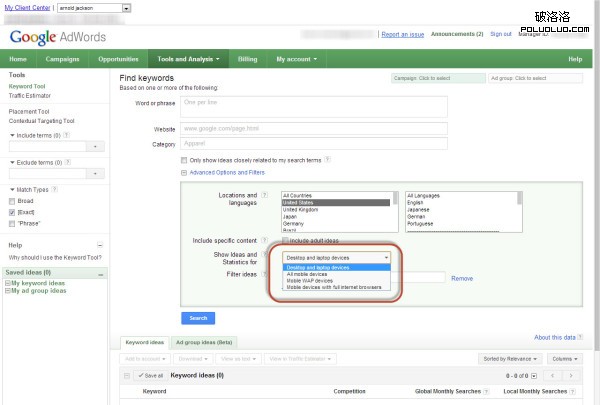Click help icon next to Locations and languages
The image size is (600, 405).
pos(264,195)
